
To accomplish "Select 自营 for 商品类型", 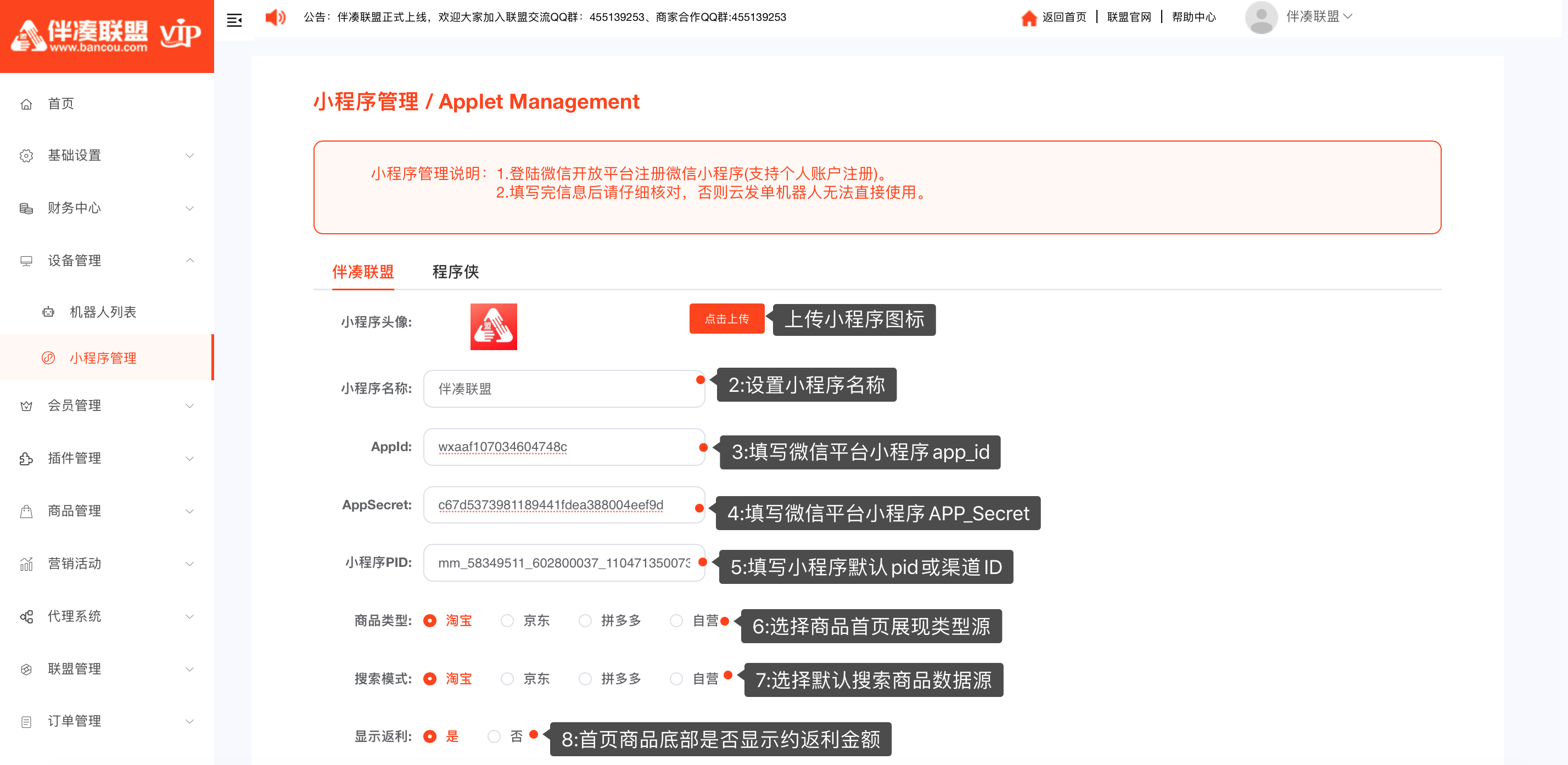I will click(676, 620).
